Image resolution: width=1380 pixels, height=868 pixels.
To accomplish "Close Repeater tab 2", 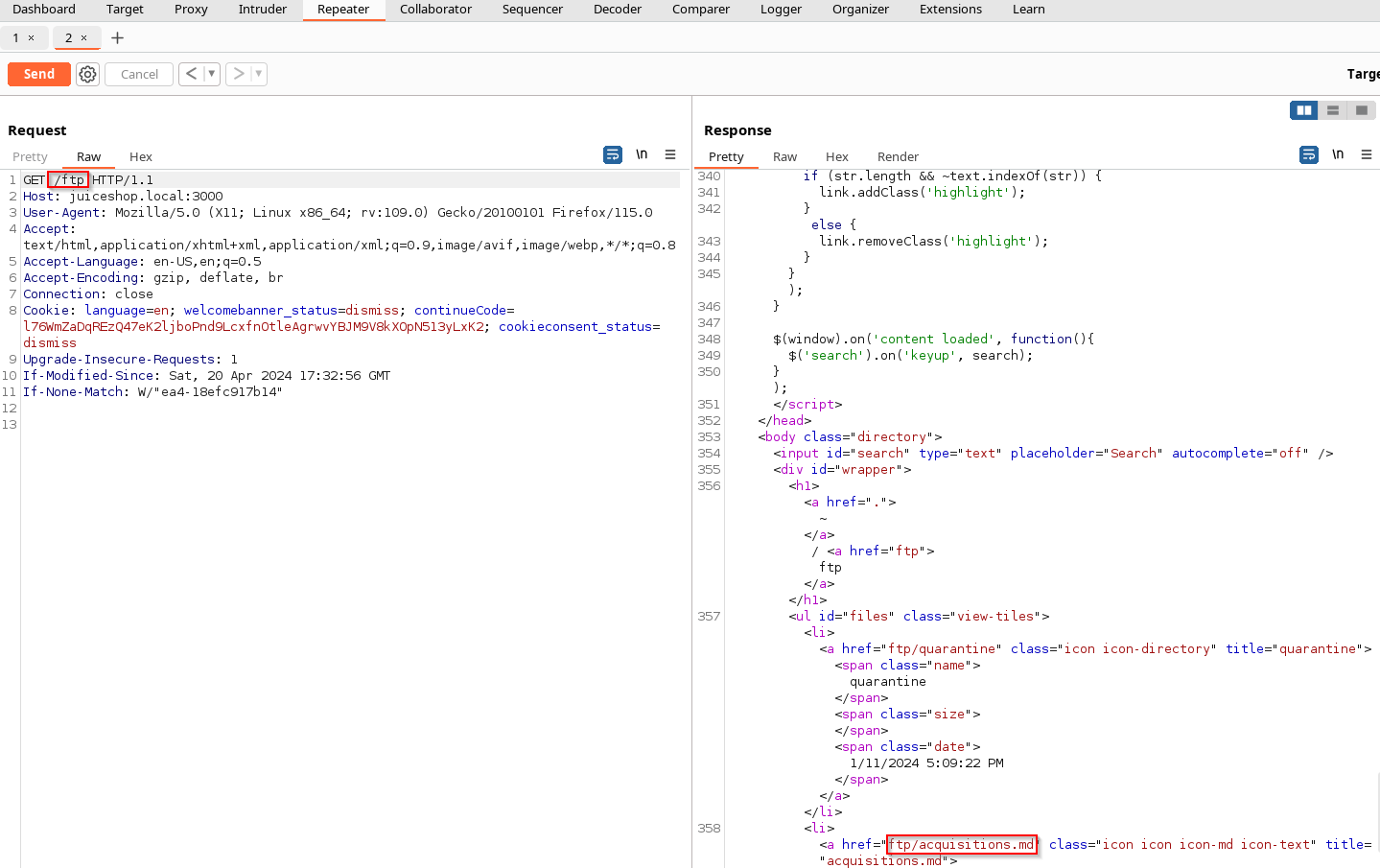I will pos(84,38).
